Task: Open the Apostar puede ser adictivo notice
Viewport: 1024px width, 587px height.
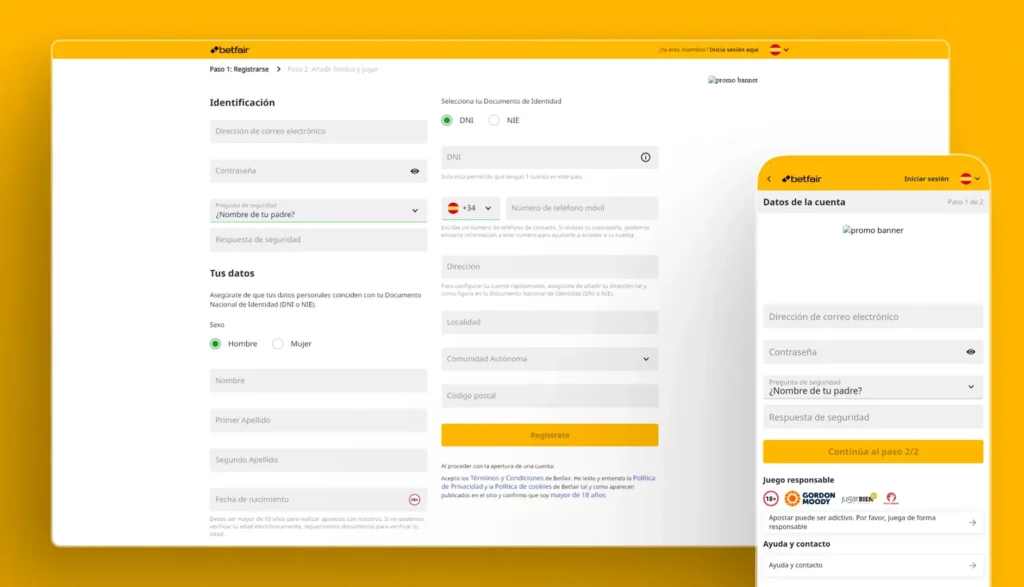Action: 872,522
